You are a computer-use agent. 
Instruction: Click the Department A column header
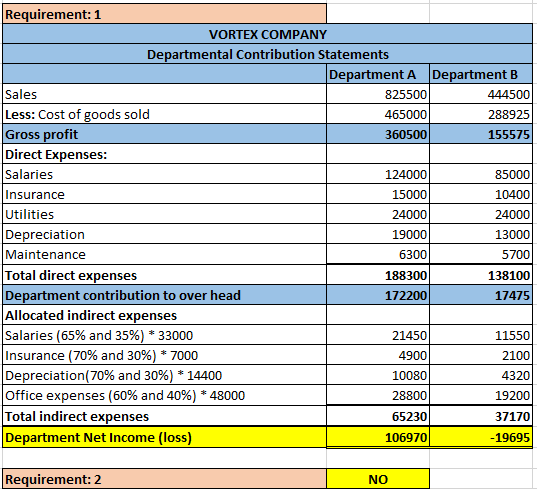[x=378, y=74]
